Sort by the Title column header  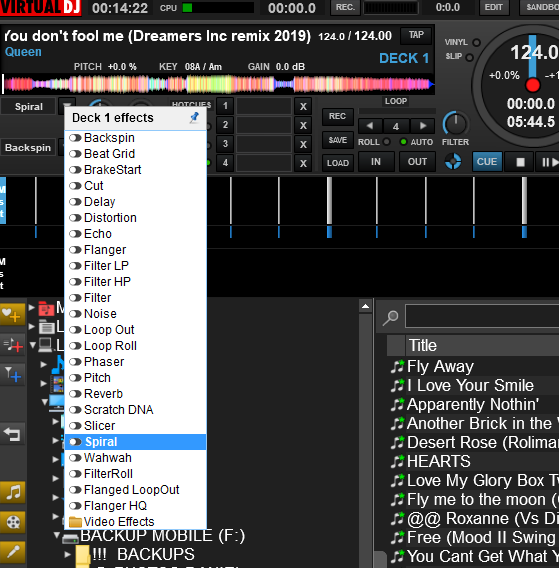click(423, 345)
